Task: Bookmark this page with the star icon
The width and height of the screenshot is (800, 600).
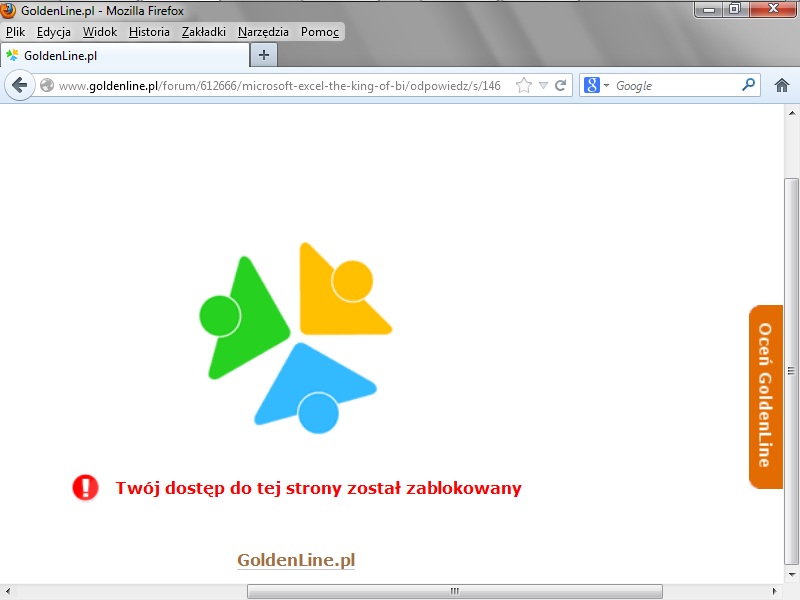Action: coord(524,85)
